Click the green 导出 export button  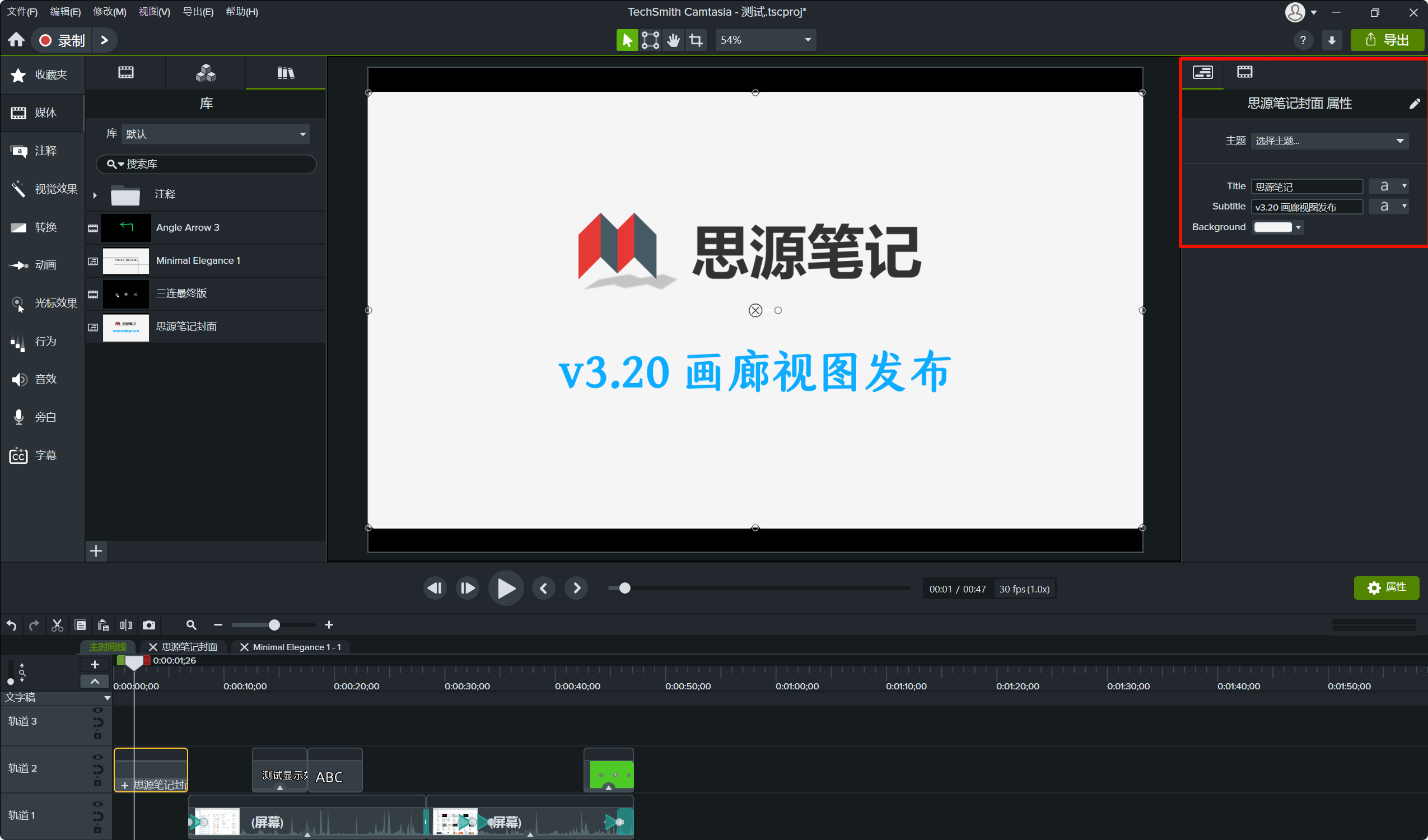point(1387,40)
